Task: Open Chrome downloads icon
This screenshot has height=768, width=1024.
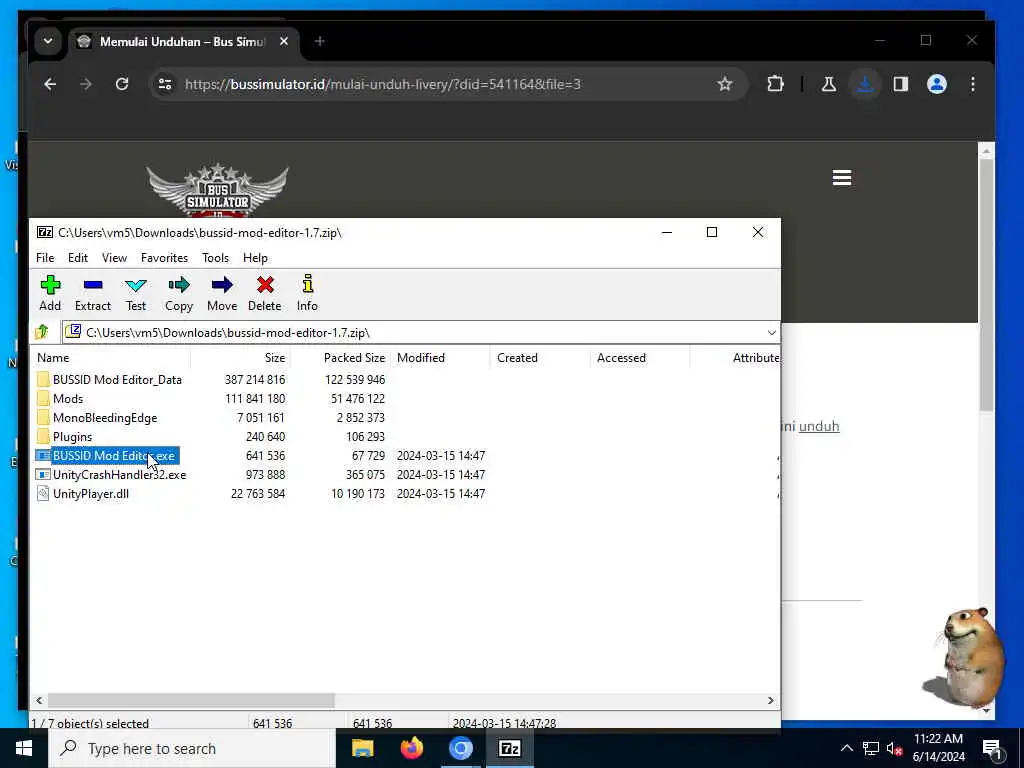Action: click(865, 84)
